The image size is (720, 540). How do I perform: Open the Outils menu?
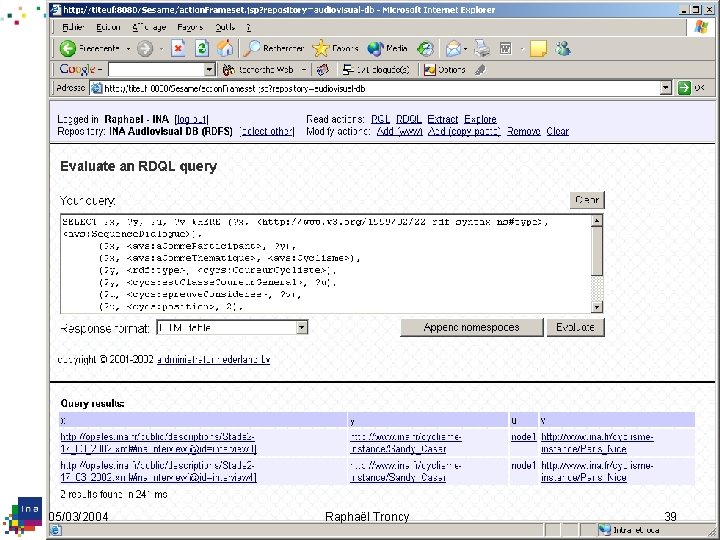(225, 28)
